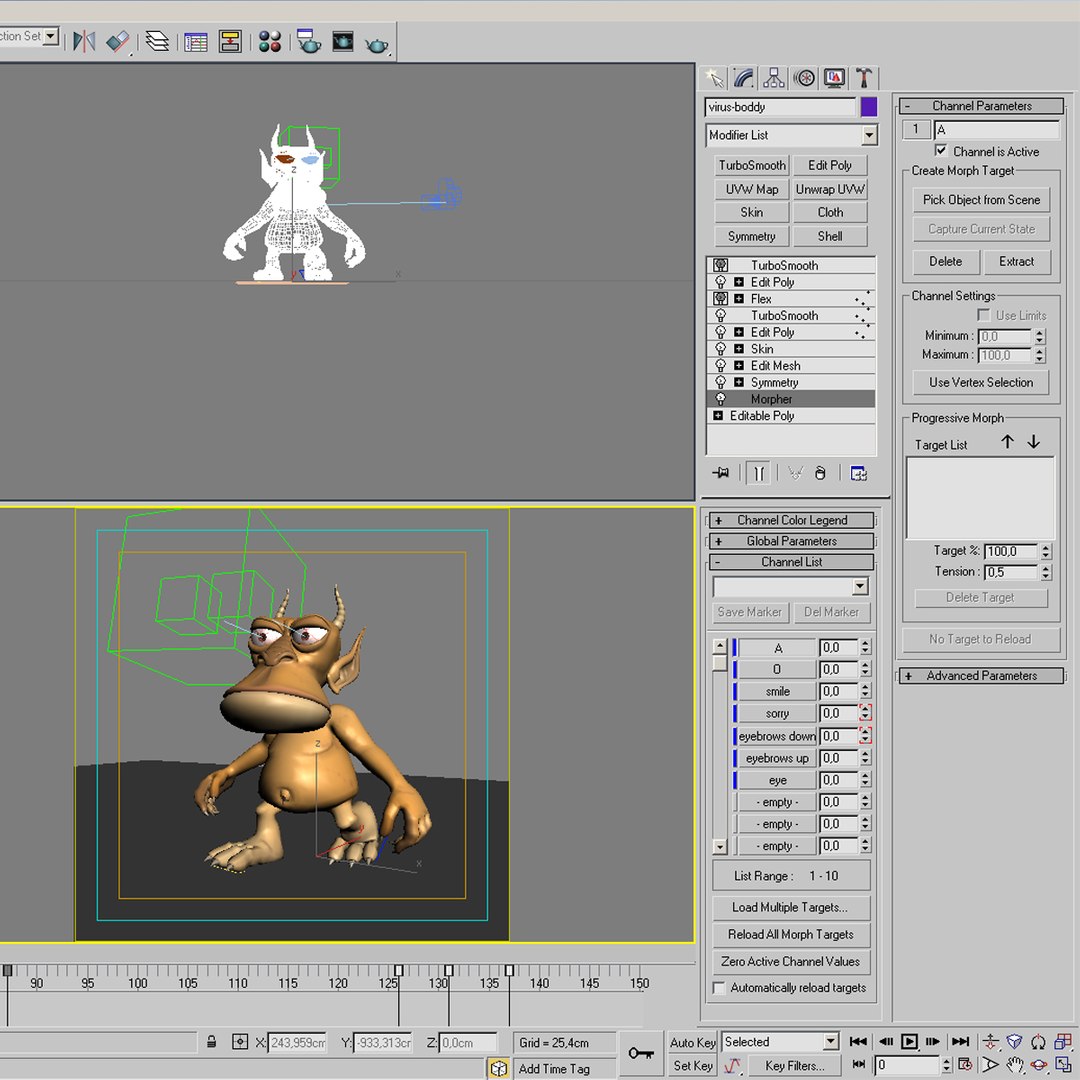1080x1080 pixels.
Task: Open the Material Editor spheres icon
Action: click(270, 42)
